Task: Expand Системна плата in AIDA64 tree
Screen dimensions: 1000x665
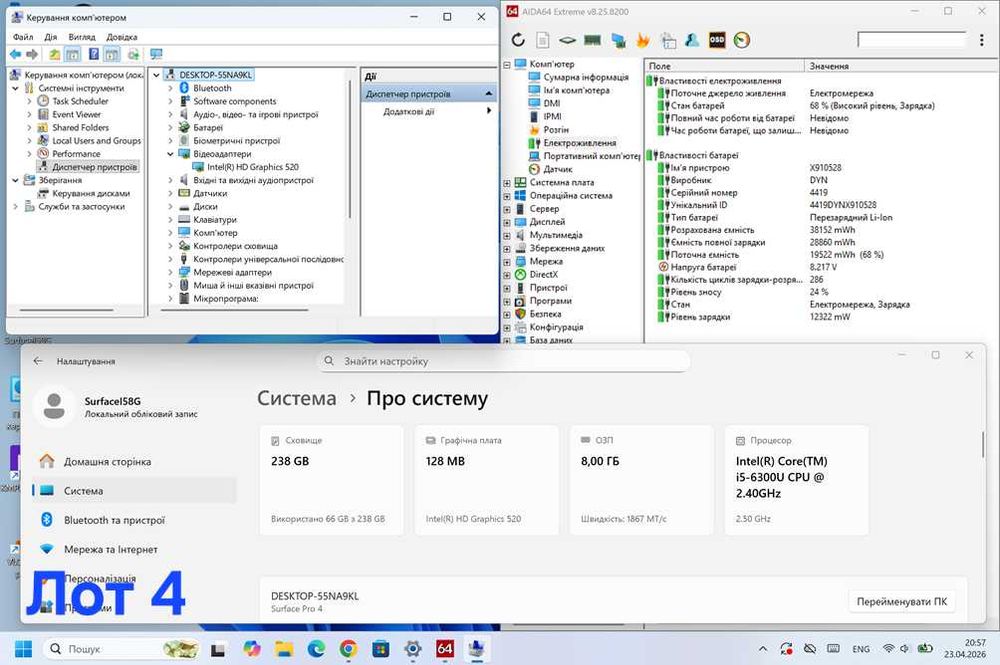Action: tap(507, 182)
